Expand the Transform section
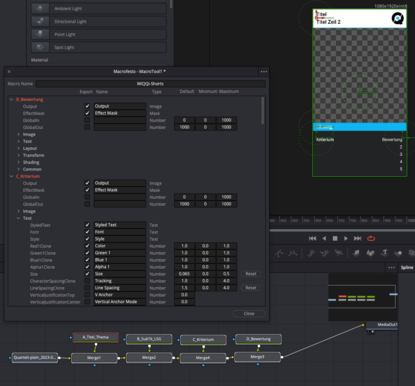This screenshot has height=386, width=415. click(19, 155)
